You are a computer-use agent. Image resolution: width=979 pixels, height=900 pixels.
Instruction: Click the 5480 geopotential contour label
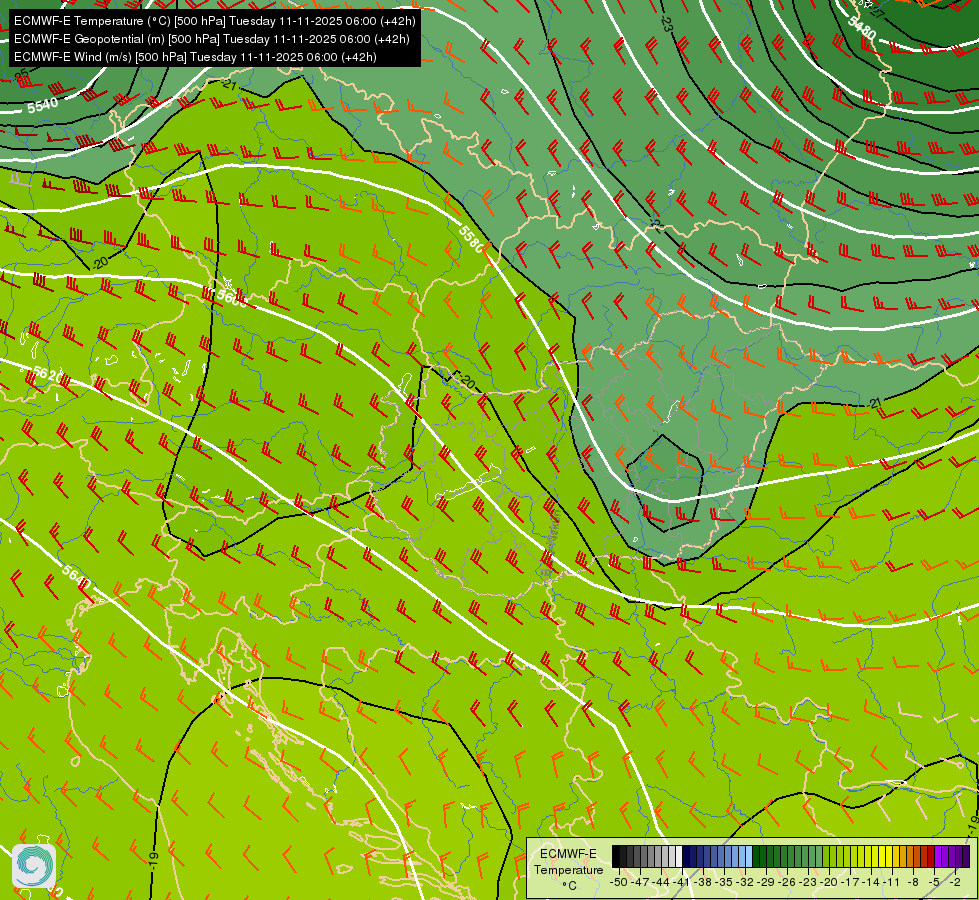pos(862,27)
